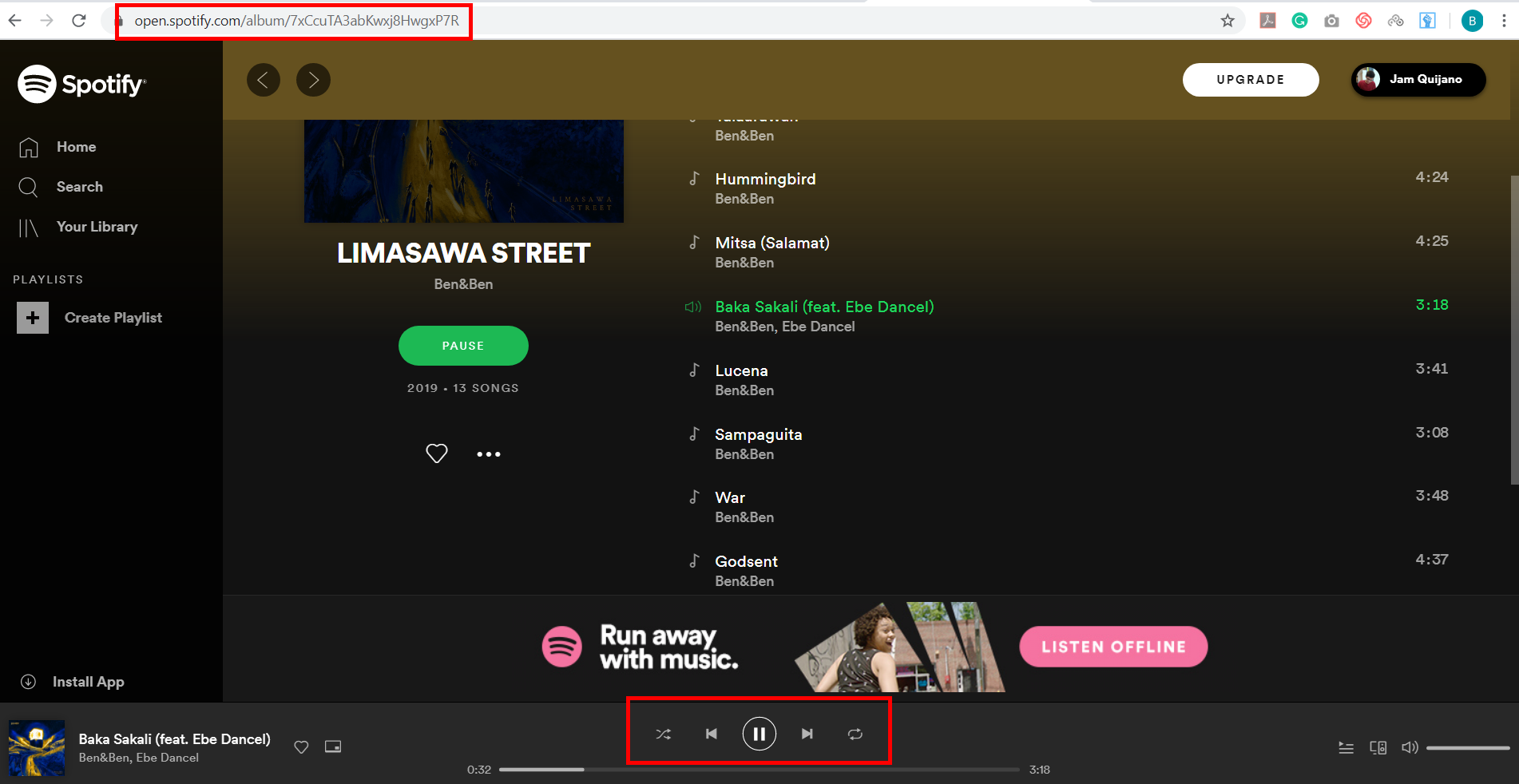Open more options for the album
Viewport: 1519px width, 784px height.
coord(489,453)
